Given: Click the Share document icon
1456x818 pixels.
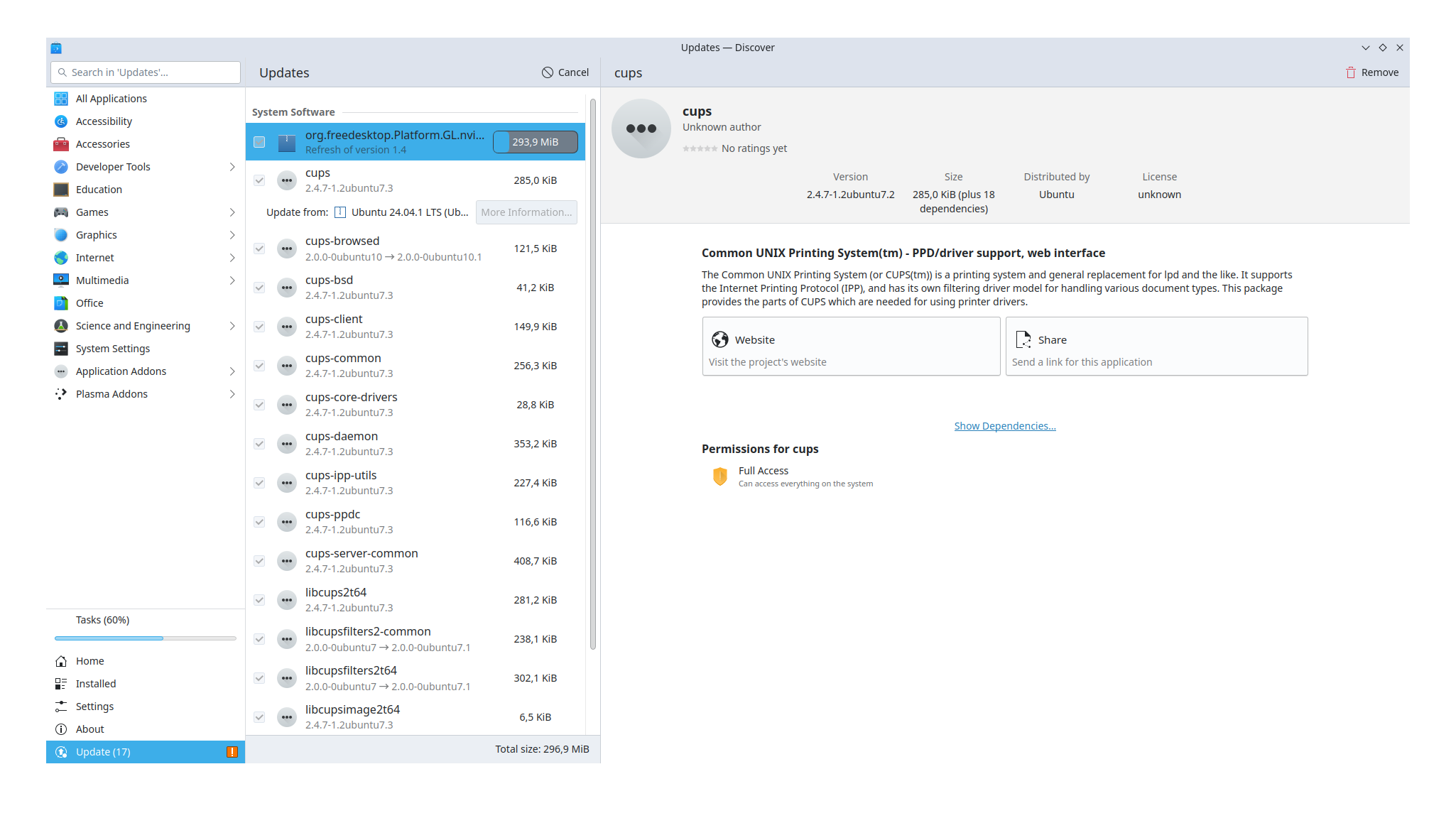Looking at the screenshot, I should [x=1023, y=339].
